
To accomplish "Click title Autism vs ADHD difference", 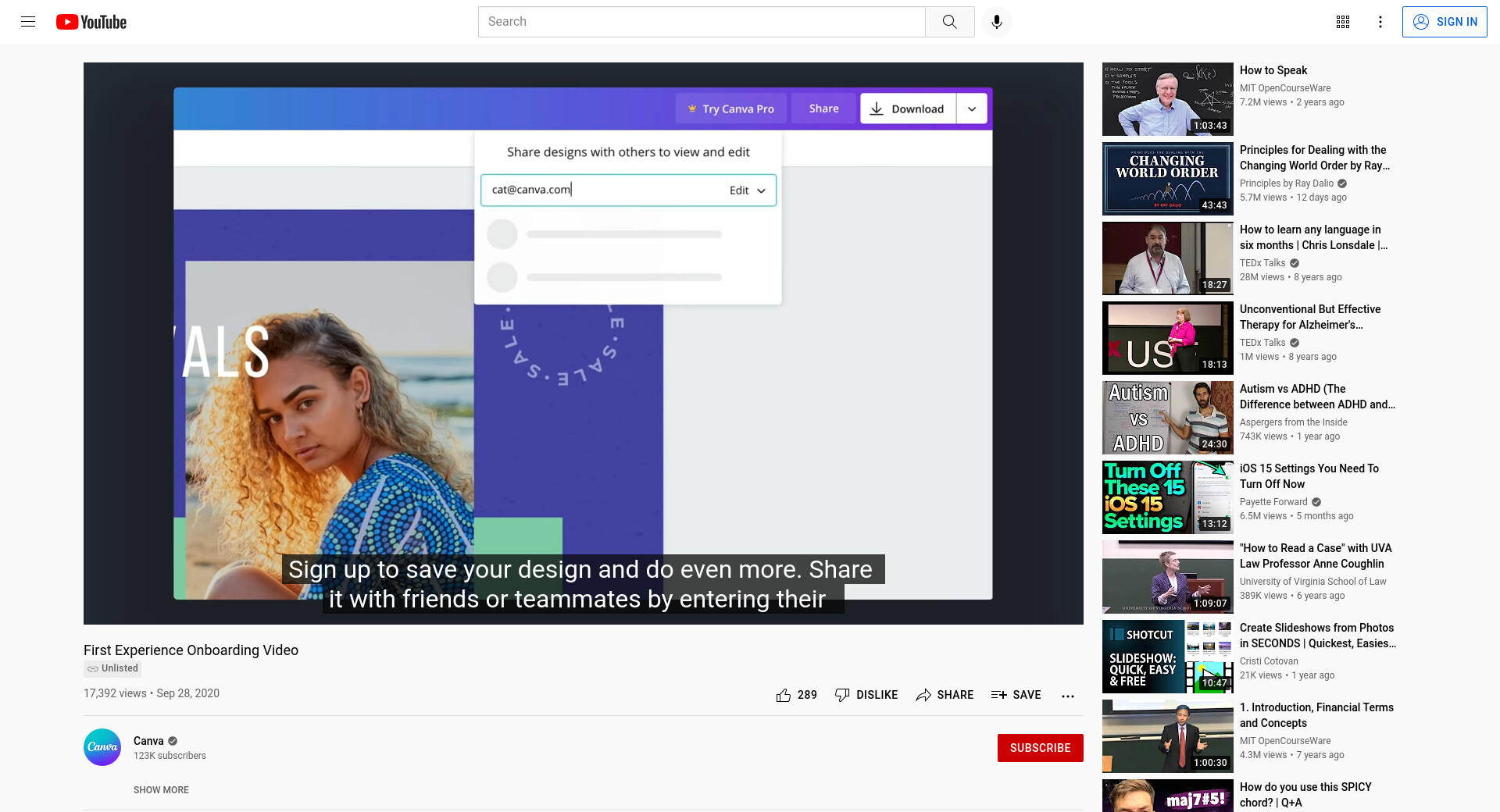I will click(1317, 397).
